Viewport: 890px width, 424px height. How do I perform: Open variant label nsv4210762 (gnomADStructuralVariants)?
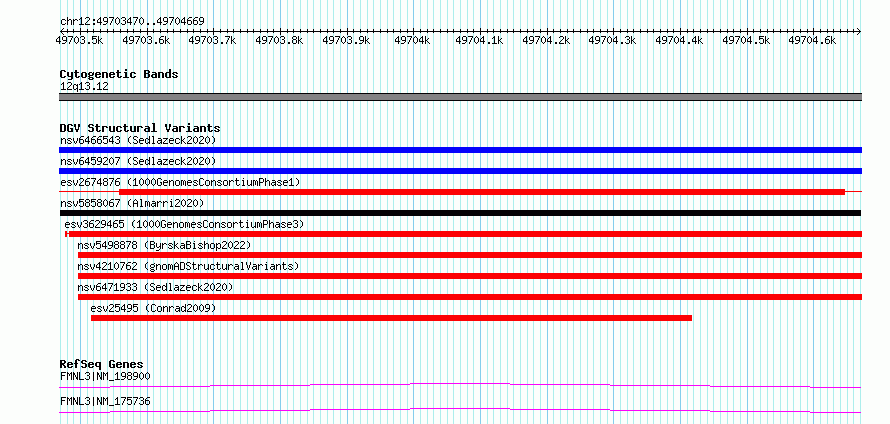tap(188, 266)
